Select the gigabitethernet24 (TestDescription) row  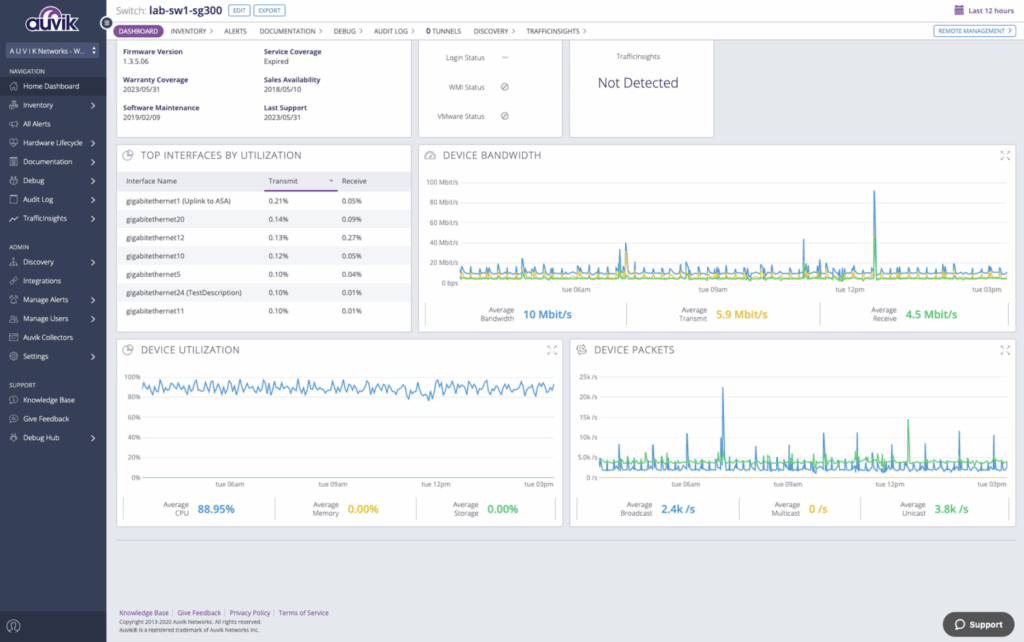264,293
